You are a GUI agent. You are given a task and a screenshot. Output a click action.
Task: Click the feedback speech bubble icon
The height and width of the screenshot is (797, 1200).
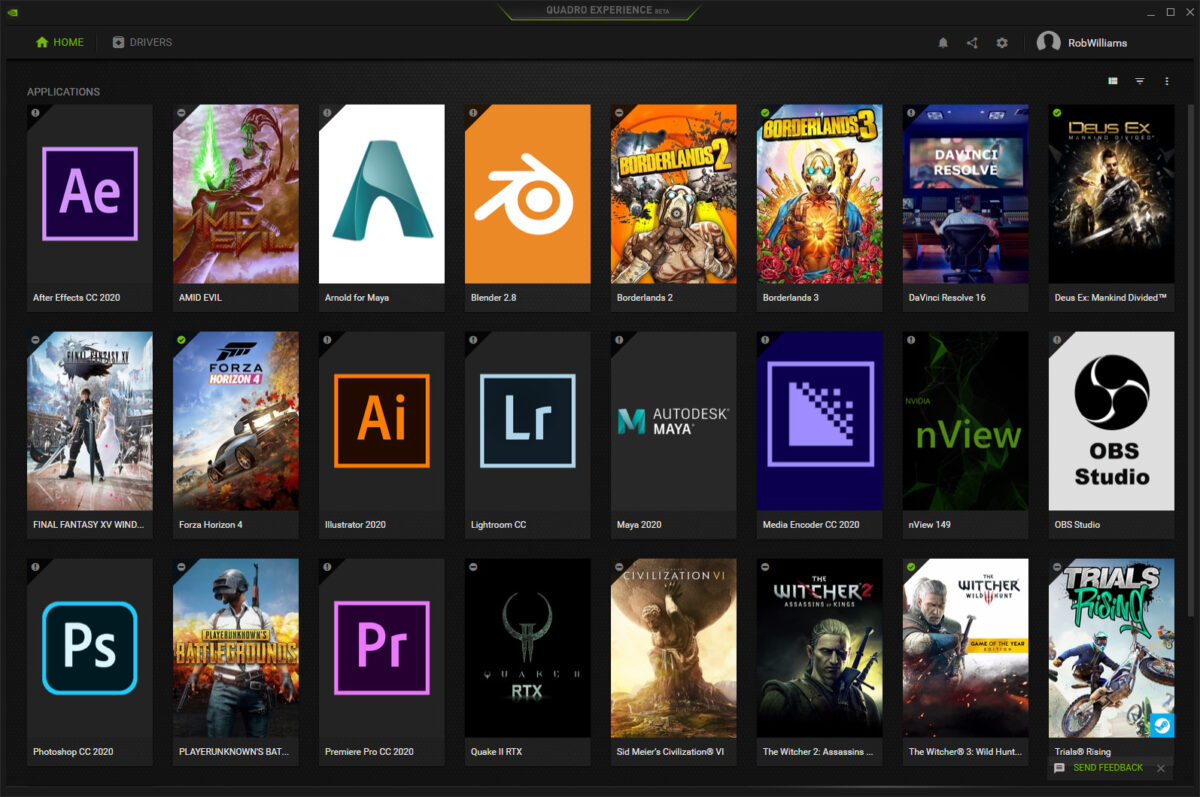click(1060, 768)
